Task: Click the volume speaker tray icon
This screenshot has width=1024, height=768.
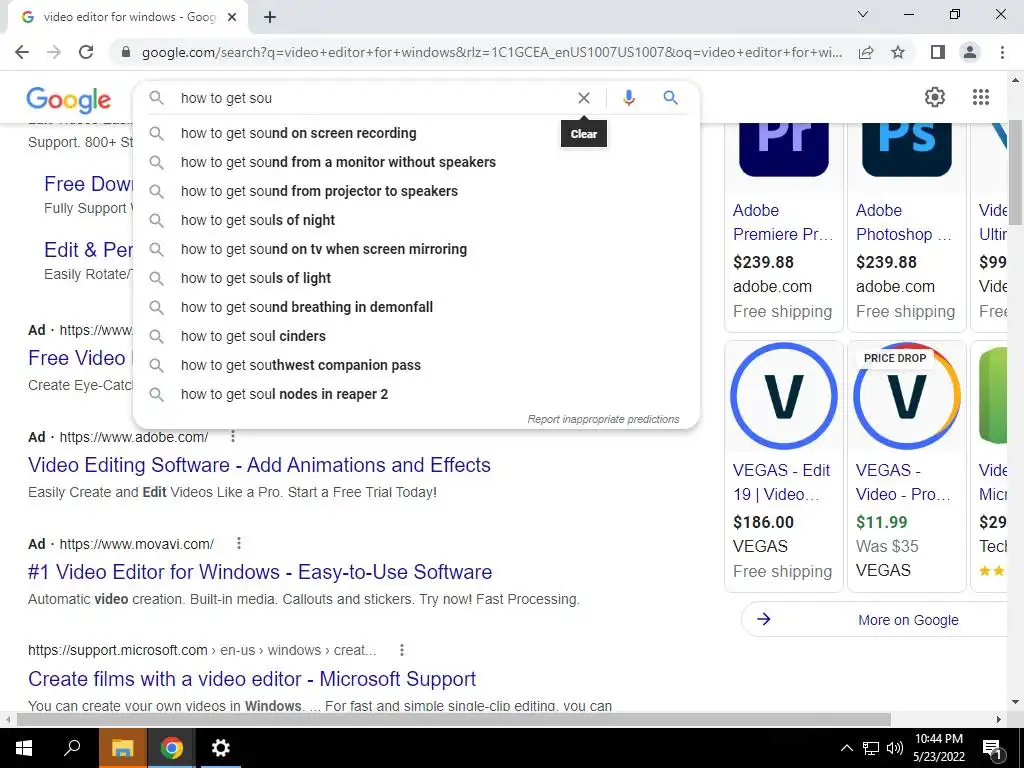Action: (x=895, y=748)
